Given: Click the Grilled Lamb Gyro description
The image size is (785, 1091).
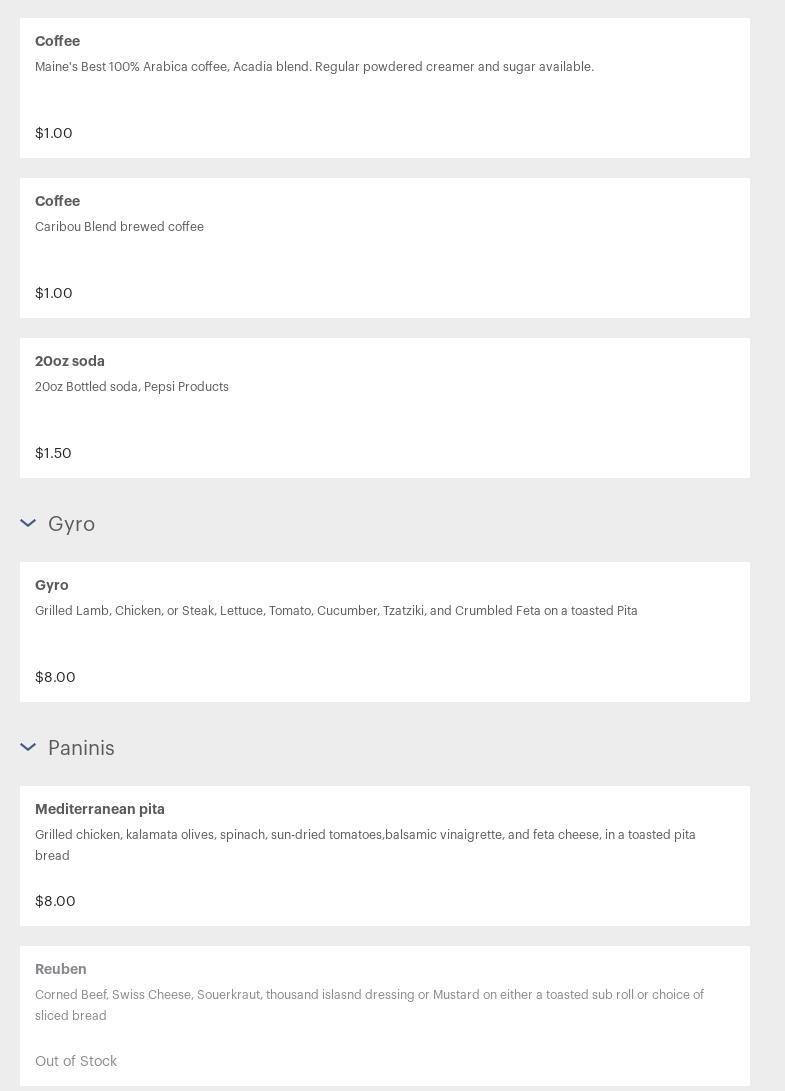Looking at the screenshot, I should pyautogui.click(x=336, y=611).
